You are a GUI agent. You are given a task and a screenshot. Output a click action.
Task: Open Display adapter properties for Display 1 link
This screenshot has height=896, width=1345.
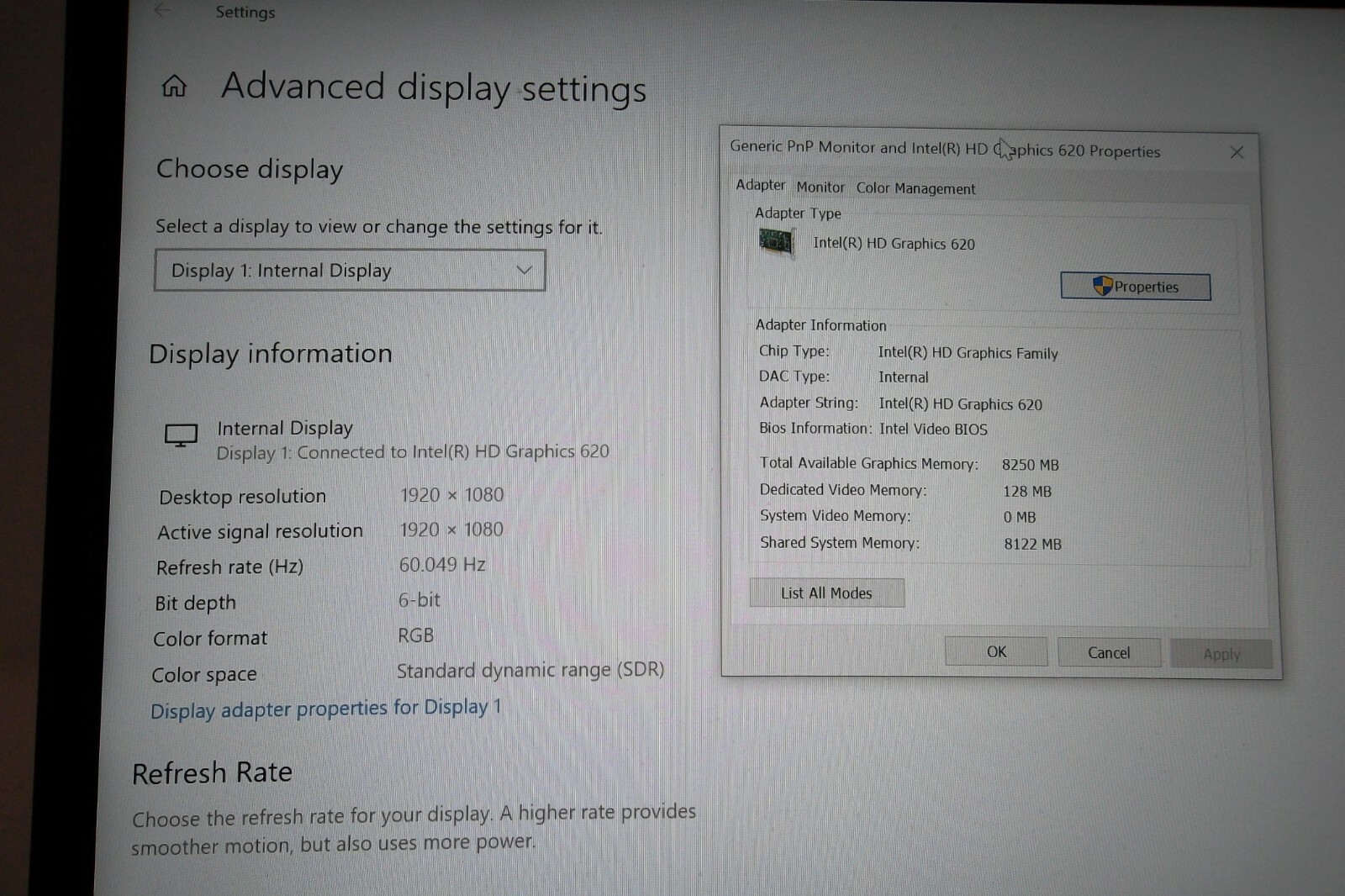(326, 709)
